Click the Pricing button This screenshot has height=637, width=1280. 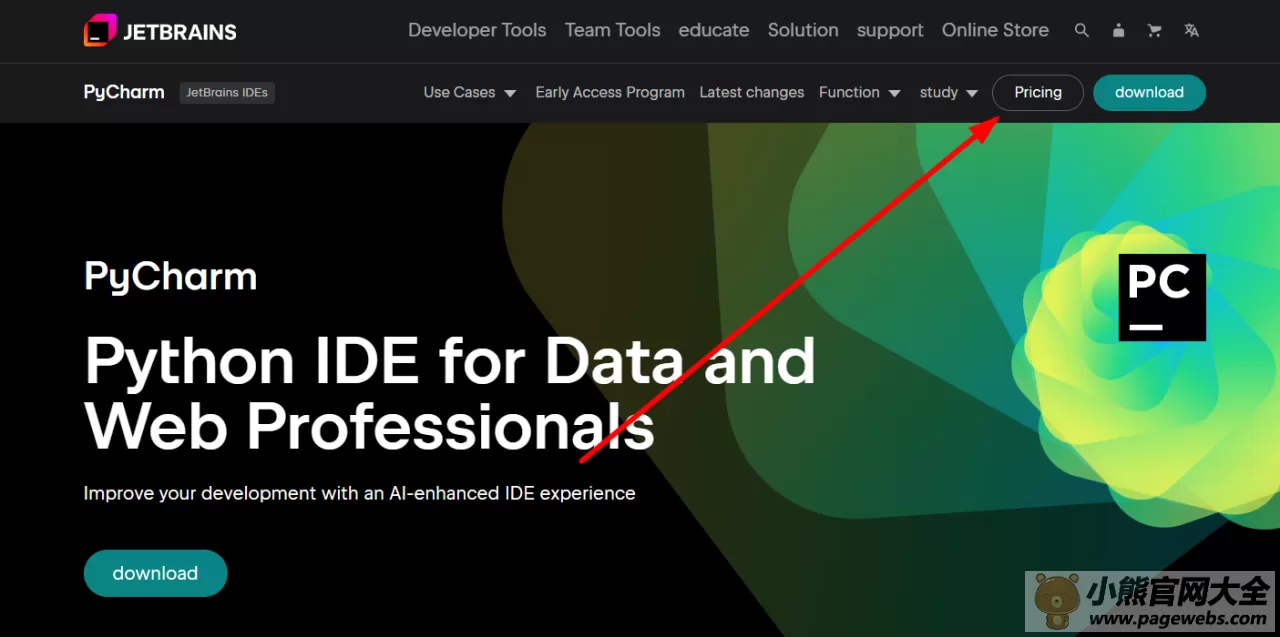click(x=1038, y=92)
